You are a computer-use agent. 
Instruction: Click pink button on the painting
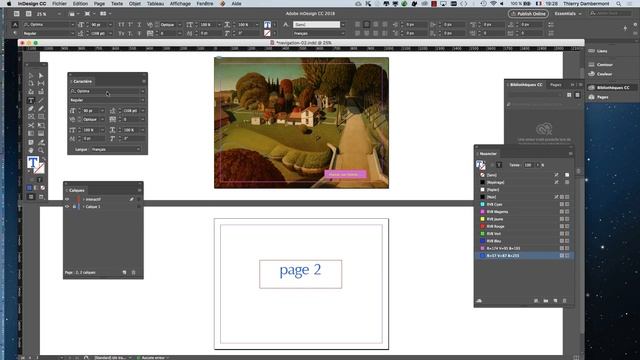345,174
